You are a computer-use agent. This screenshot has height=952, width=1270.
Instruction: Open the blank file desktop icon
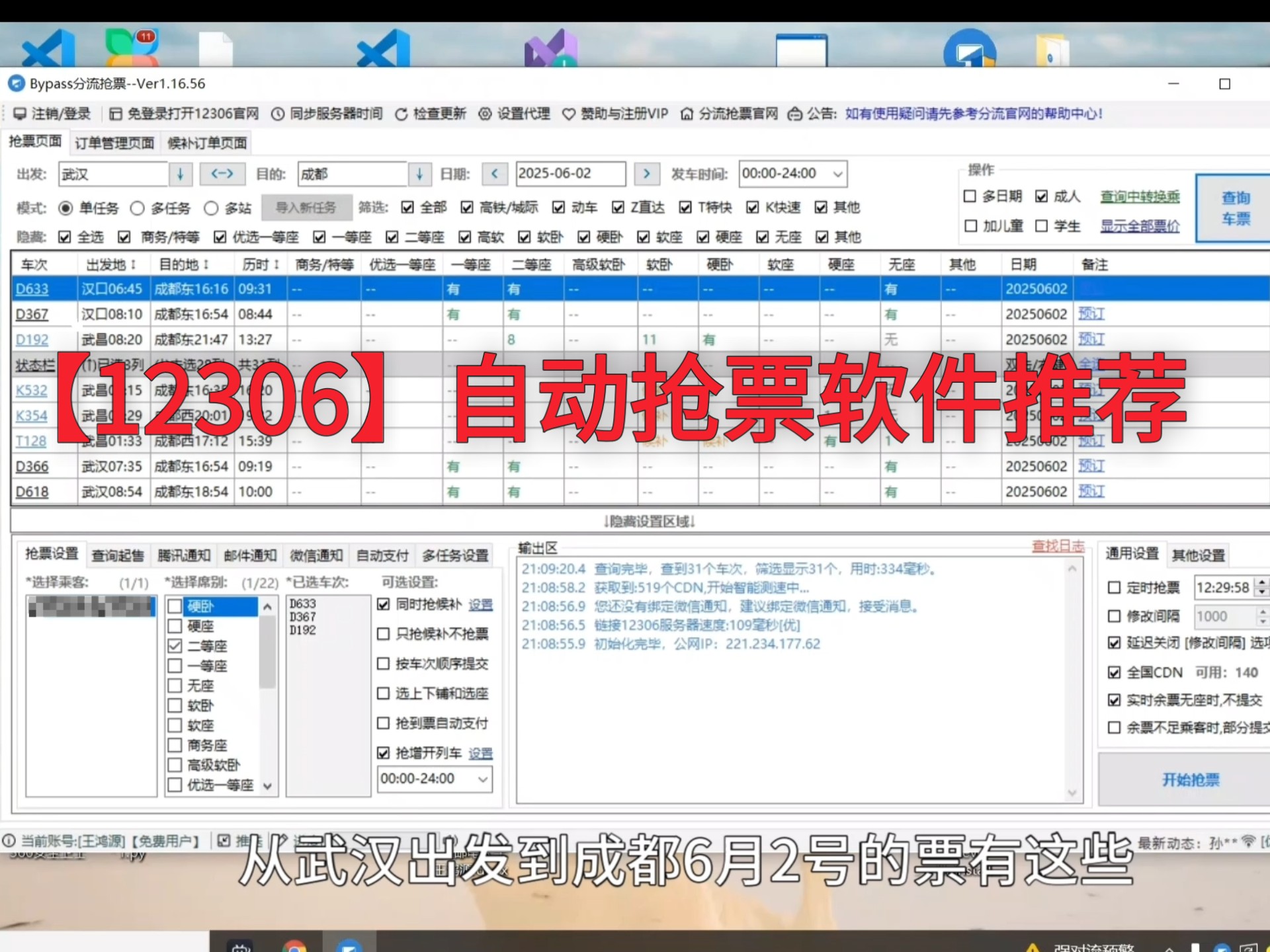(216, 49)
